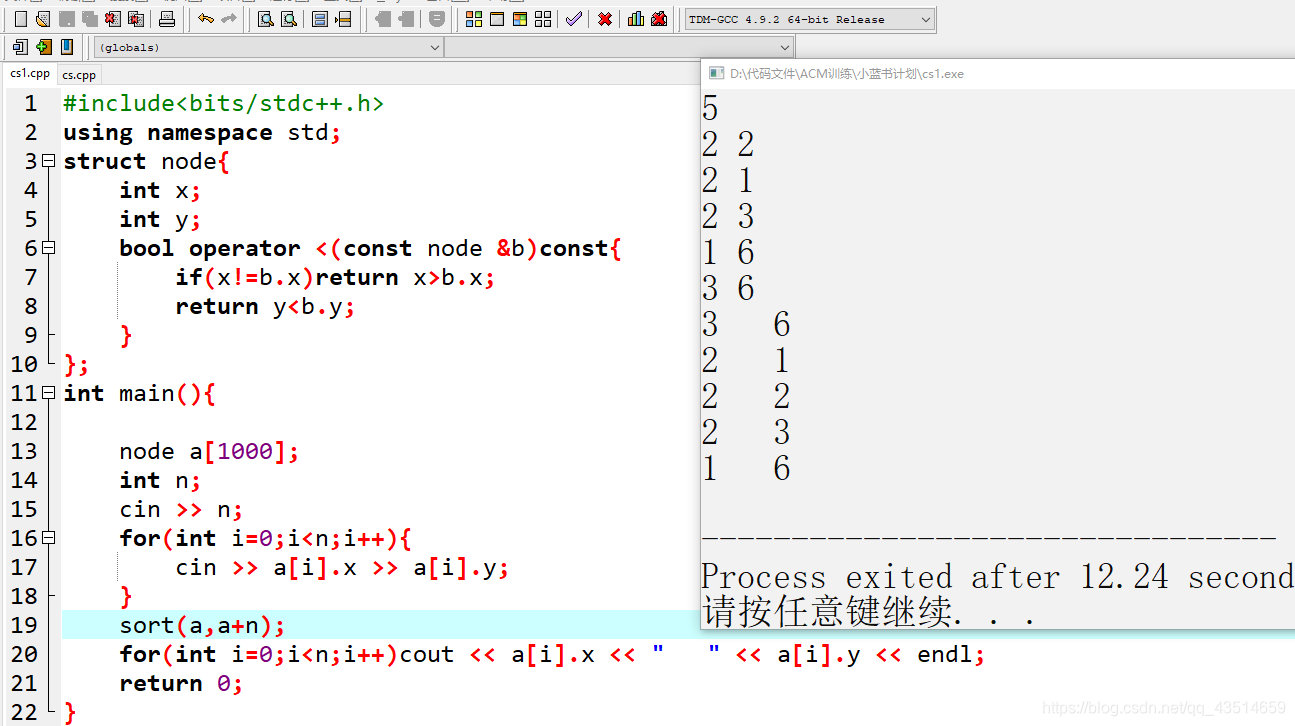Open the TDM-GCC compiler set dropdown

click(810, 19)
